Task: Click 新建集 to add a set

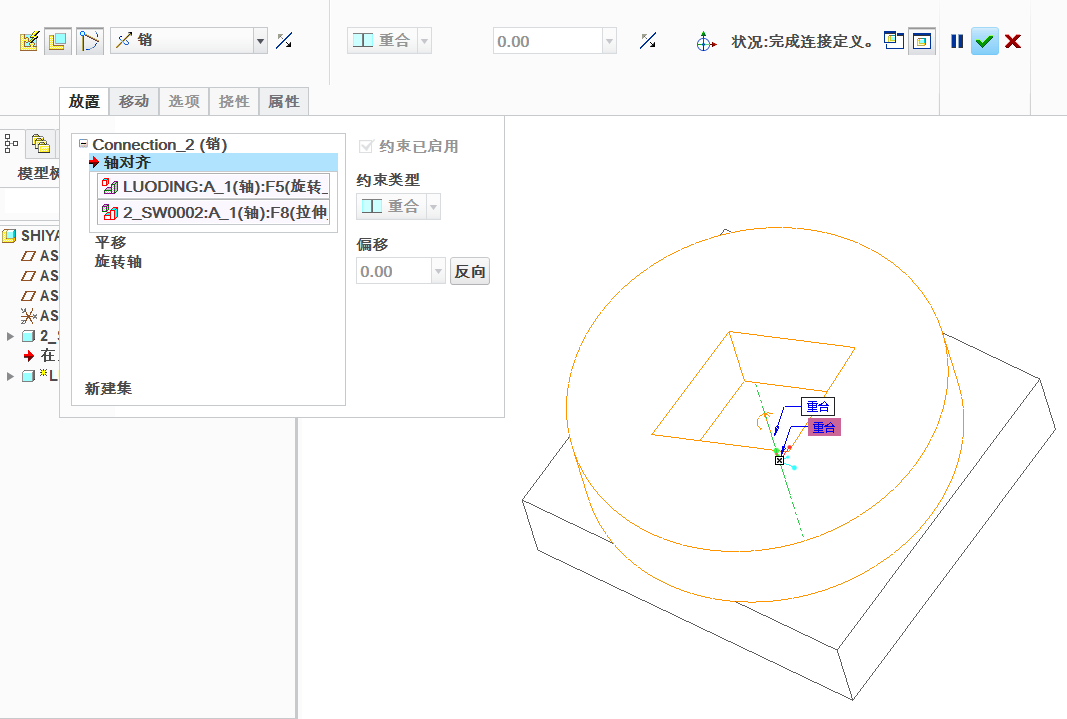Action: point(108,388)
